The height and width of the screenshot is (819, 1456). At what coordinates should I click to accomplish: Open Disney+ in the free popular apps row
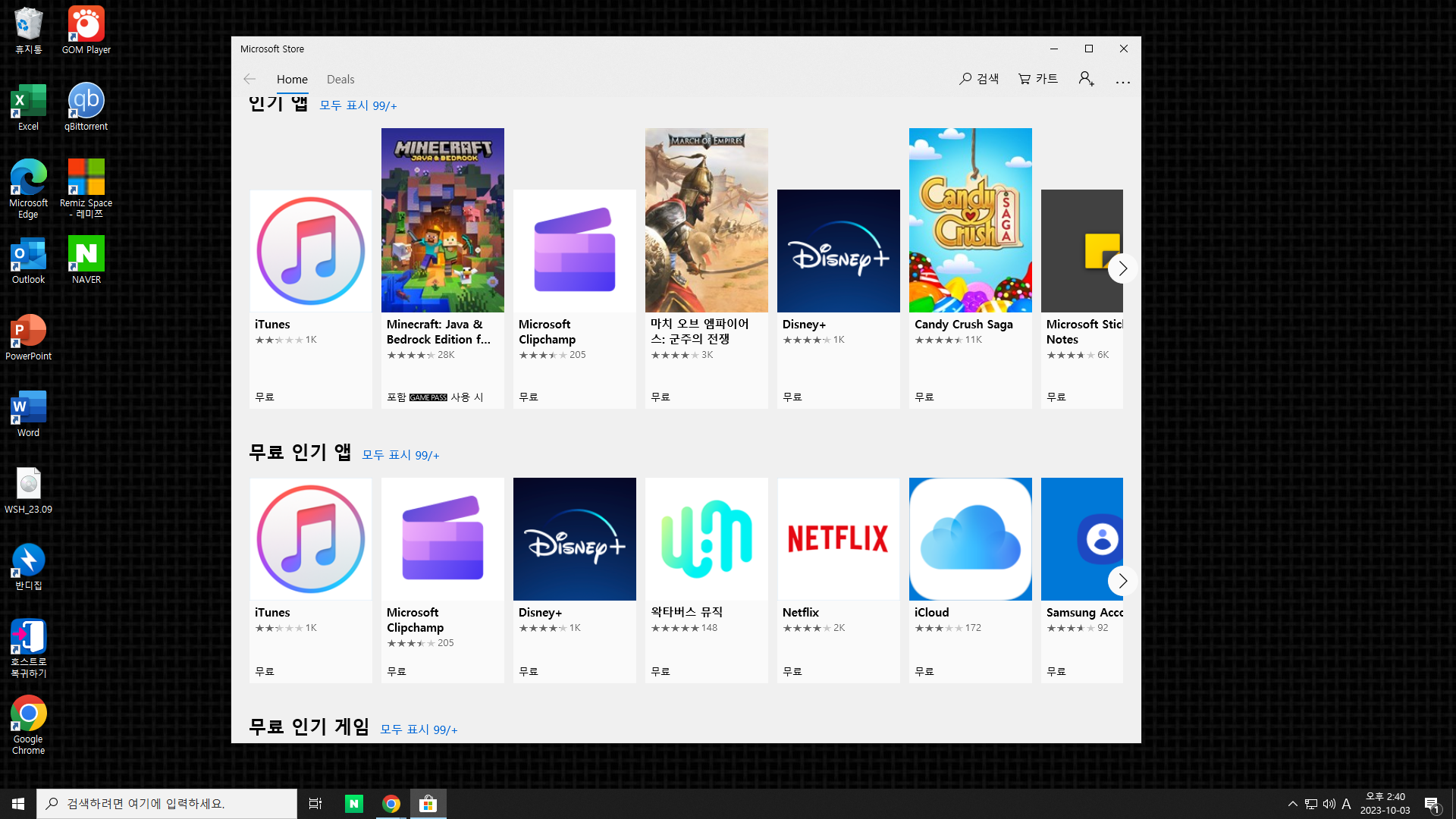(x=575, y=580)
